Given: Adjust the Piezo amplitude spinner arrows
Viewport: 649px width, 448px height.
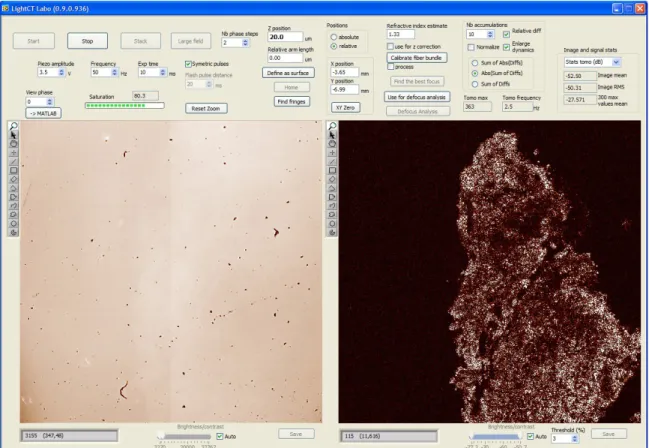Looking at the screenshot, I should [x=62, y=72].
